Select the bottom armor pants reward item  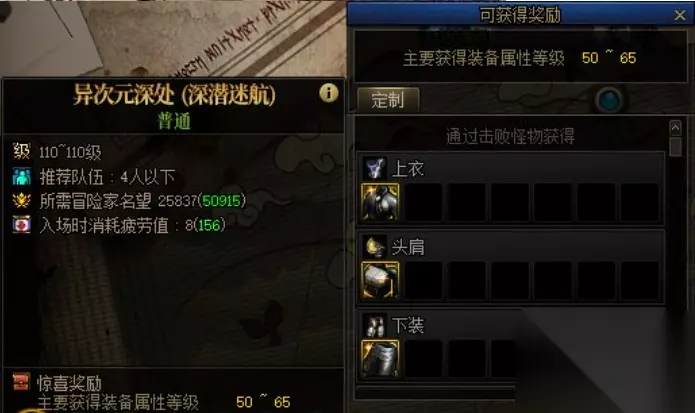(x=380, y=358)
